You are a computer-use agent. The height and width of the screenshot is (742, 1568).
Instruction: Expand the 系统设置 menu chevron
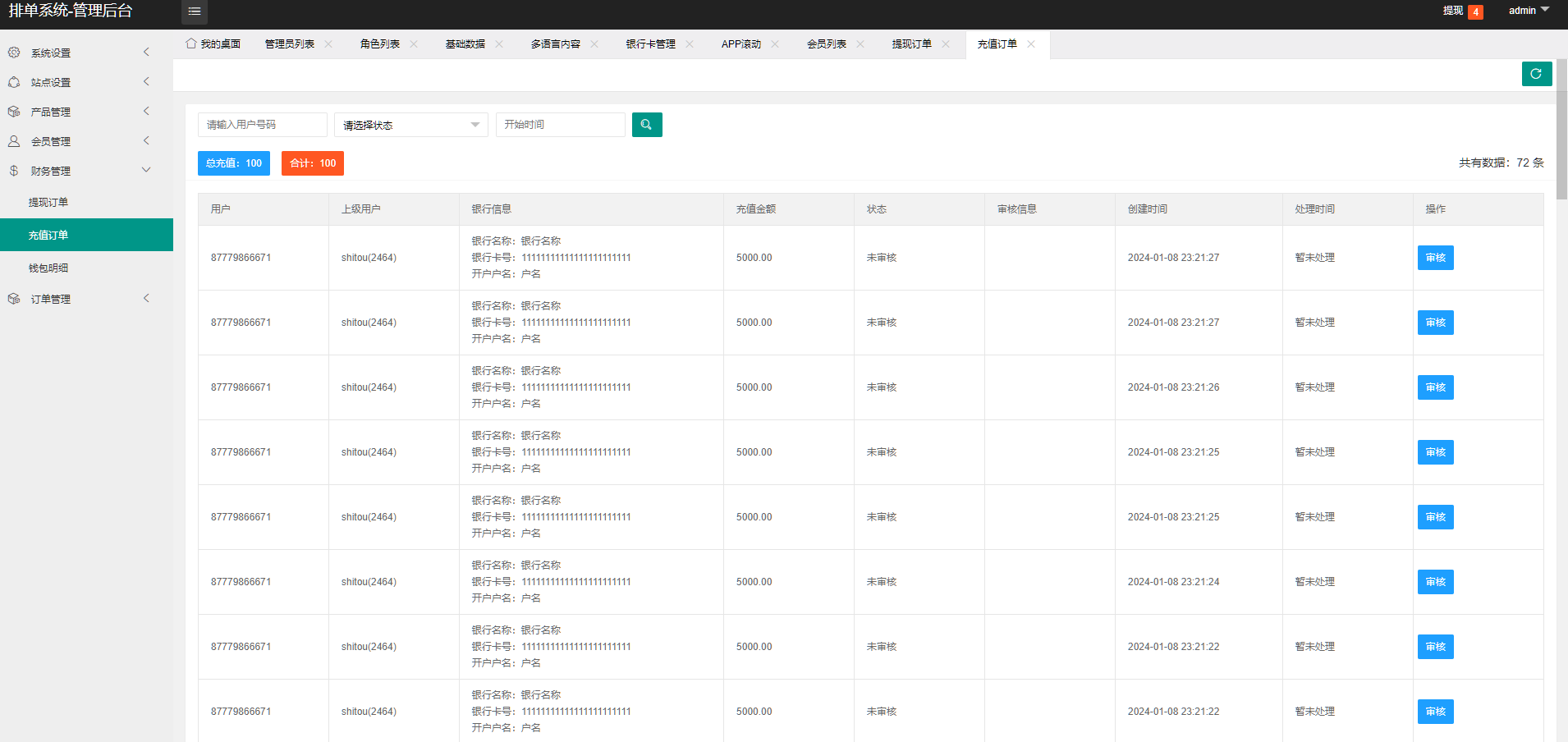point(145,52)
